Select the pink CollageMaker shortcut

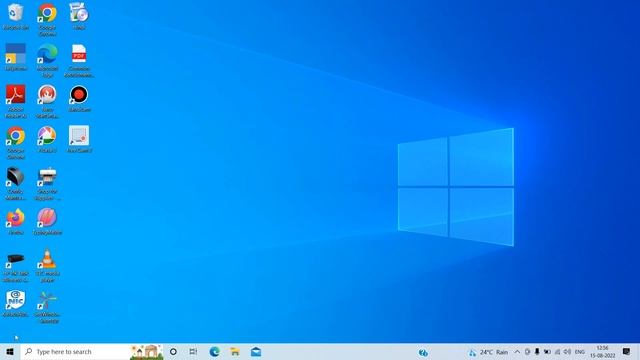tap(47, 221)
